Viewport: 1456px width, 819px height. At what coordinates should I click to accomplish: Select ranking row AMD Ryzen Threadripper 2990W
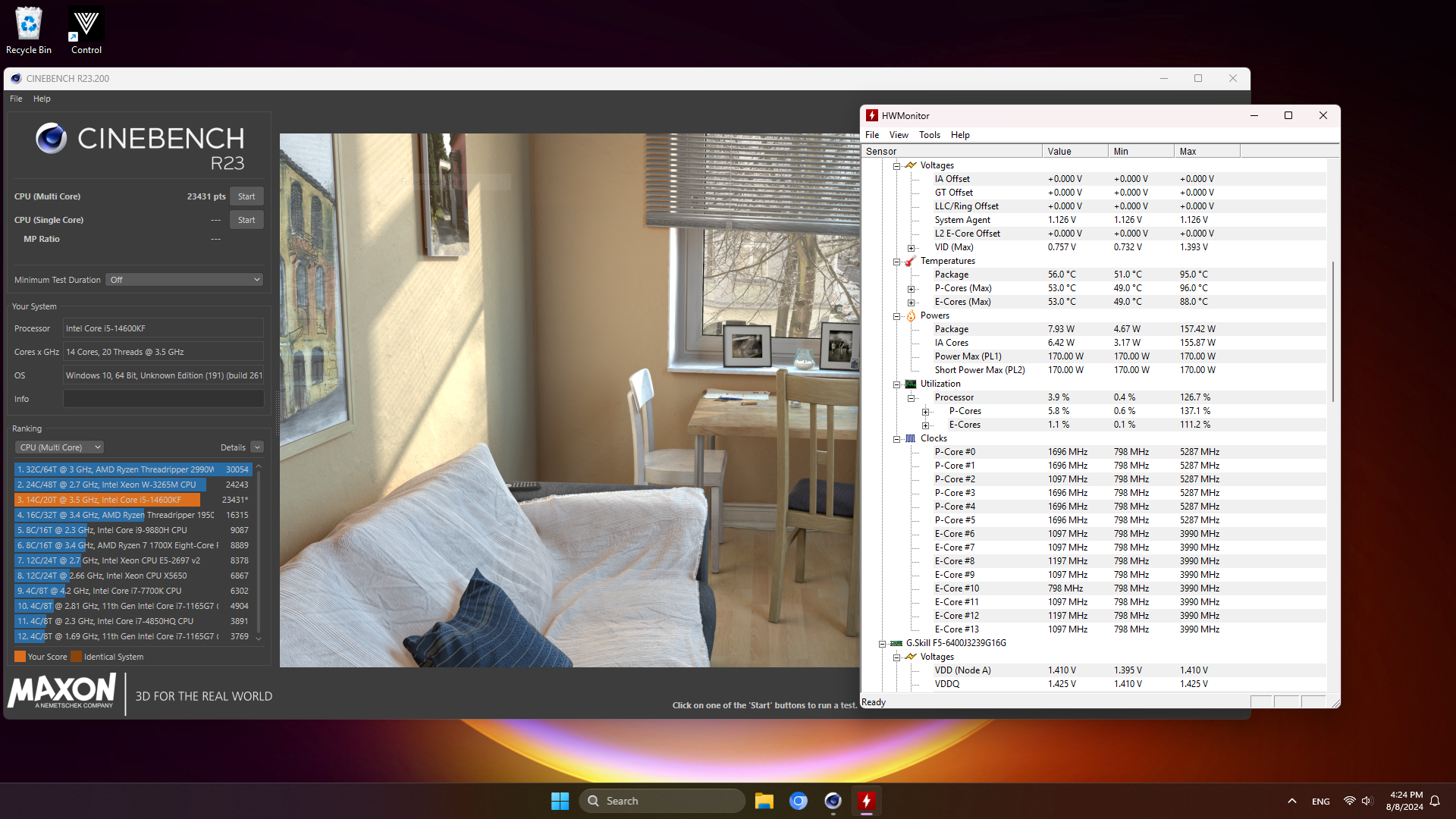133,469
